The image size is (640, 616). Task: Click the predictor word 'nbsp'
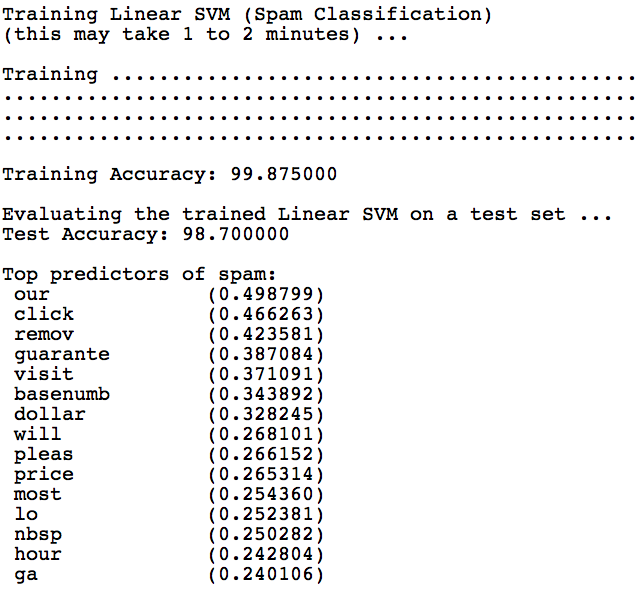pos(38,535)
